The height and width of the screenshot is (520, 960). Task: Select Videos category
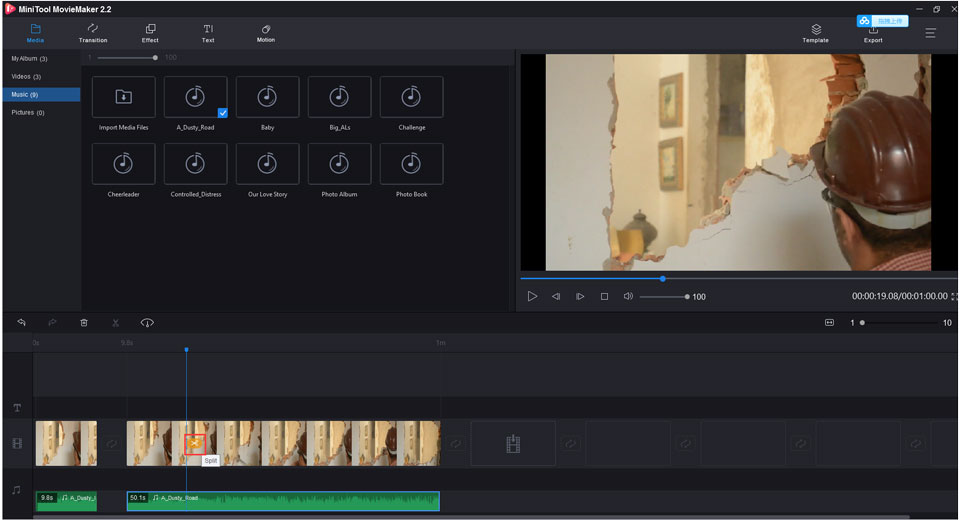tap(42, 77)
